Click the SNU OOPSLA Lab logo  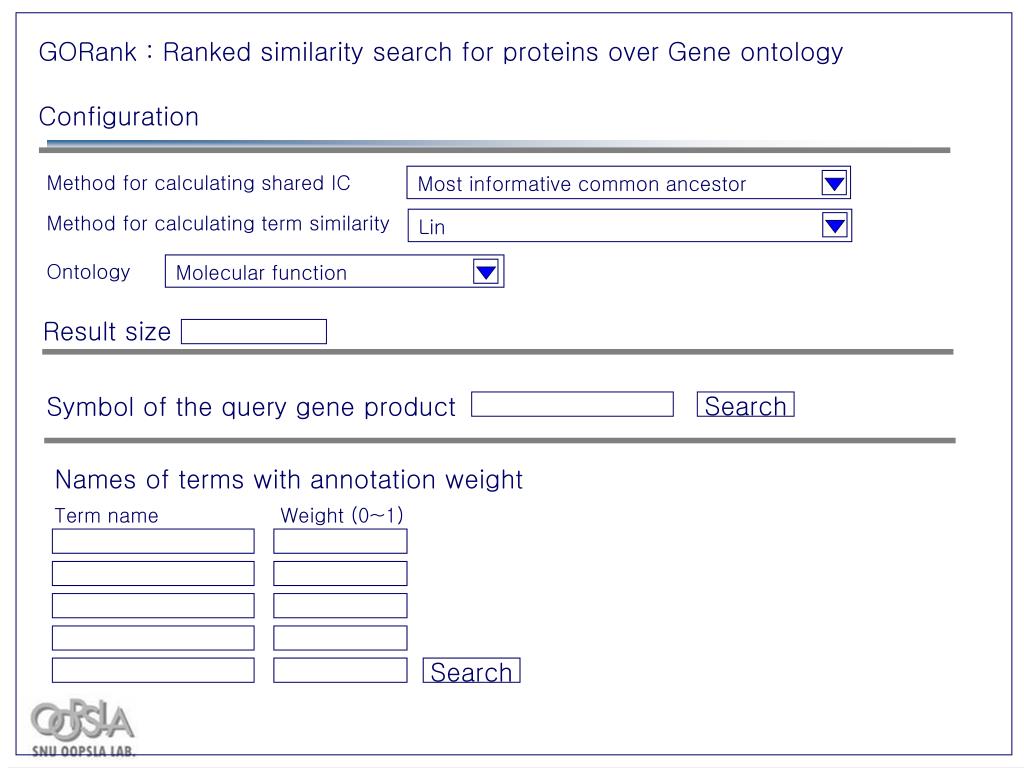pyautogui.click(x=83, y=728)
